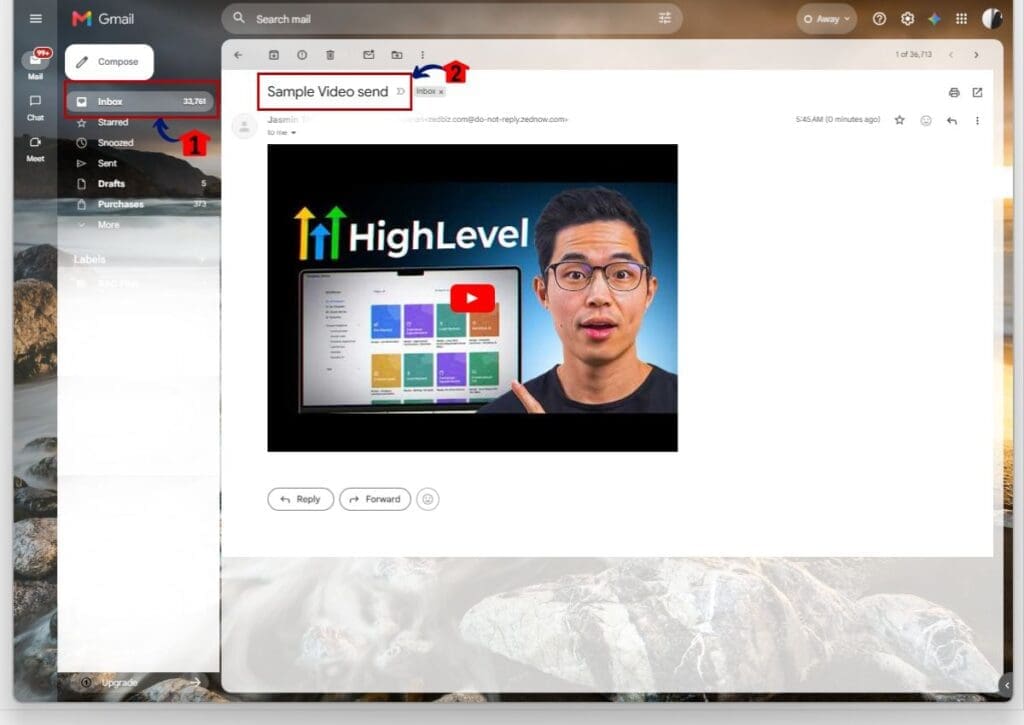Open the Drafts folder
The image size is (1024, 725).
(140, 184)
